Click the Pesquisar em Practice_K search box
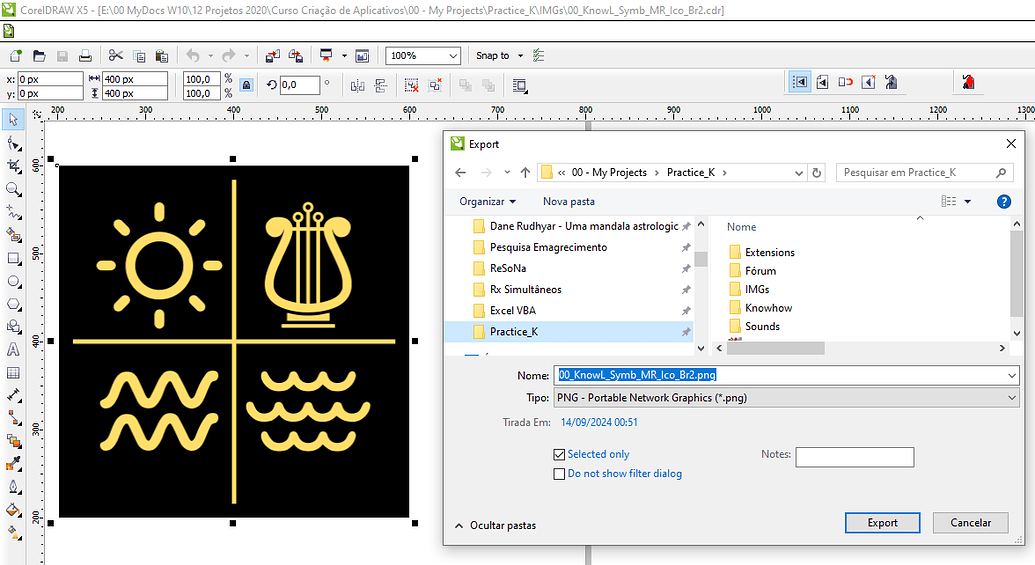The image size is (1035, 565). point(925,172)
